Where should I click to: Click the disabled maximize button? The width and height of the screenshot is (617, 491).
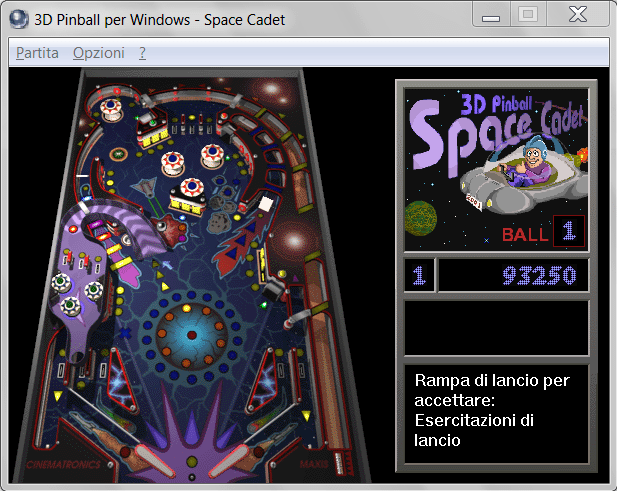click(x=528, y=15)
